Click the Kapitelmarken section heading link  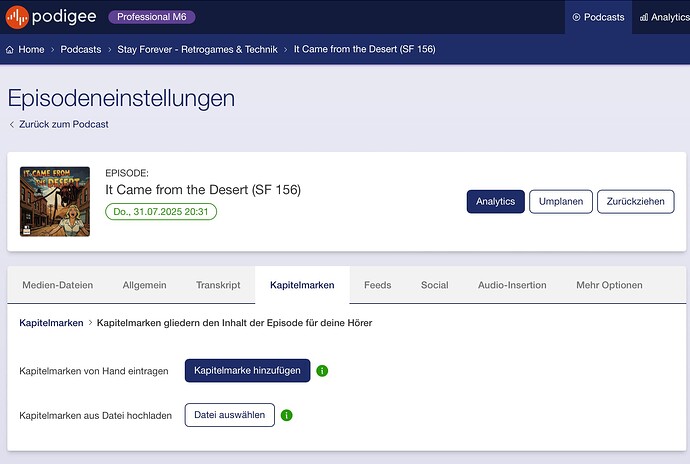(51, 323)
